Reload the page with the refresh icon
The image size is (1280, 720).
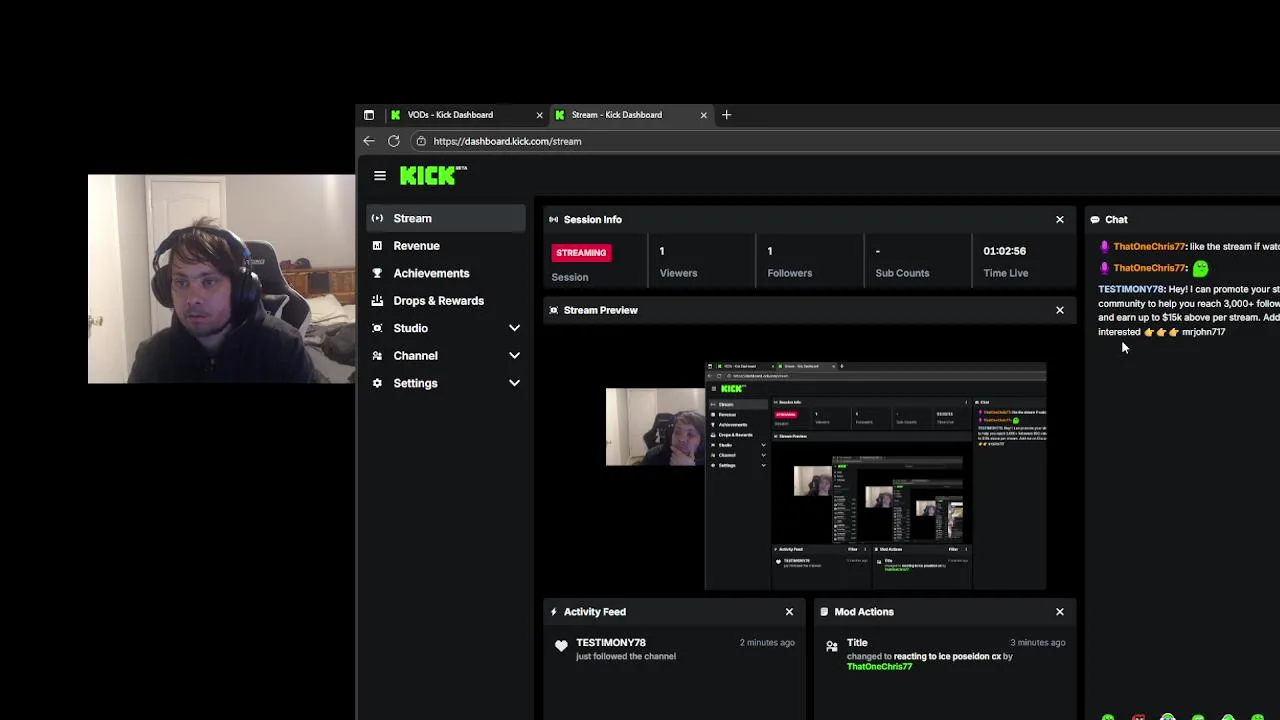coord(394,141)
